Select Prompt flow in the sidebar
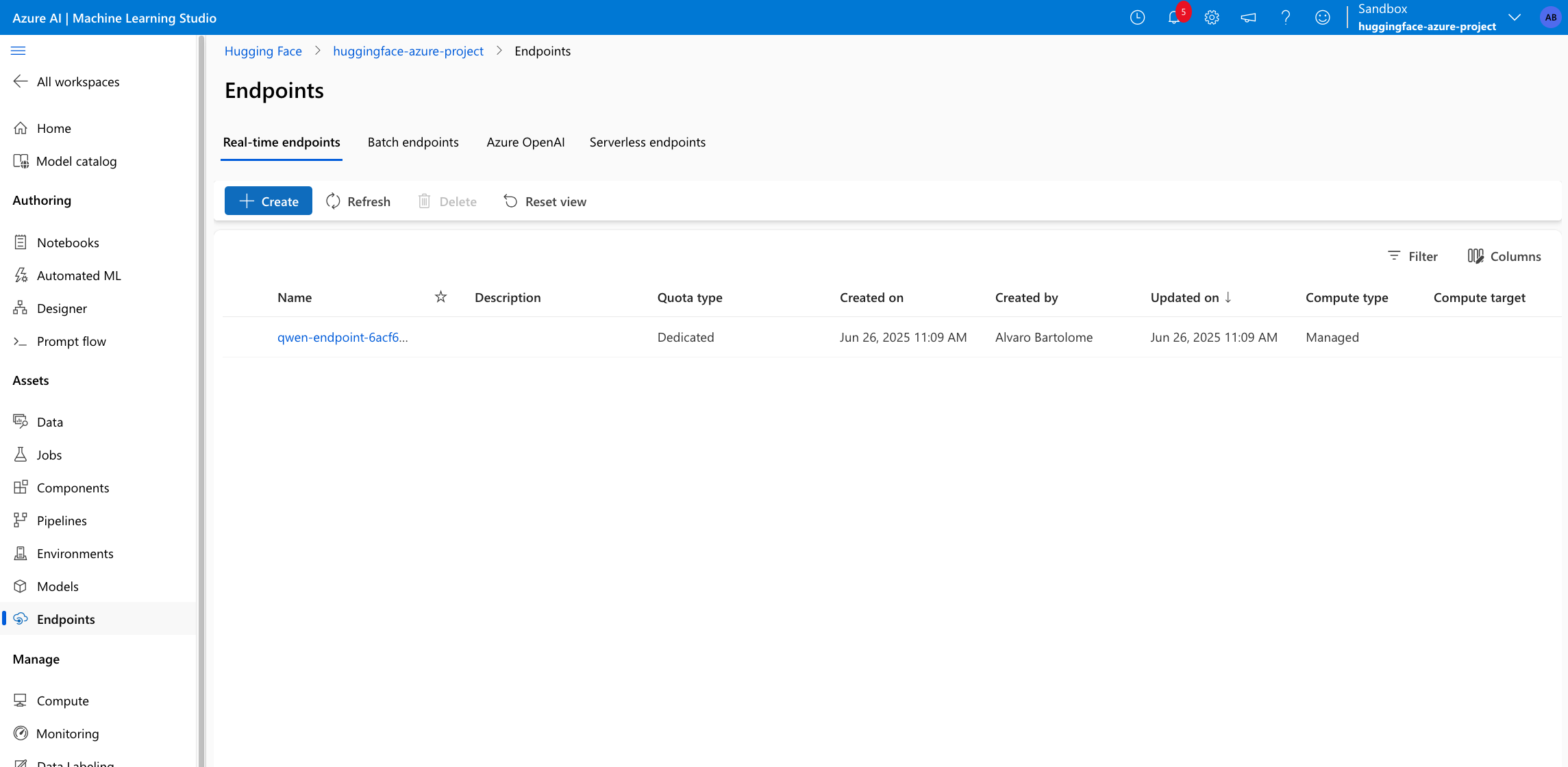1568x767 pixels. point(71,340)
